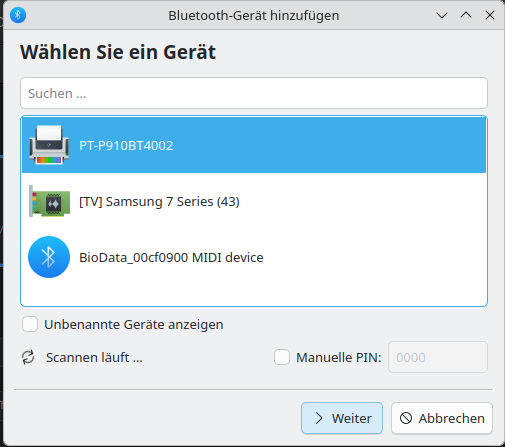The width and height of the screenshot is (505, 447).
Task: Enable Unbenannte Geräte anzeigen checkbox
Action: click(30, 324)
